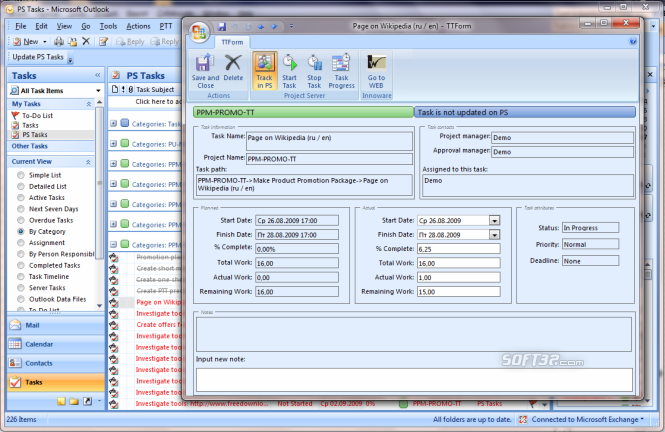Click the Other Tasks header

click(51, 146)
